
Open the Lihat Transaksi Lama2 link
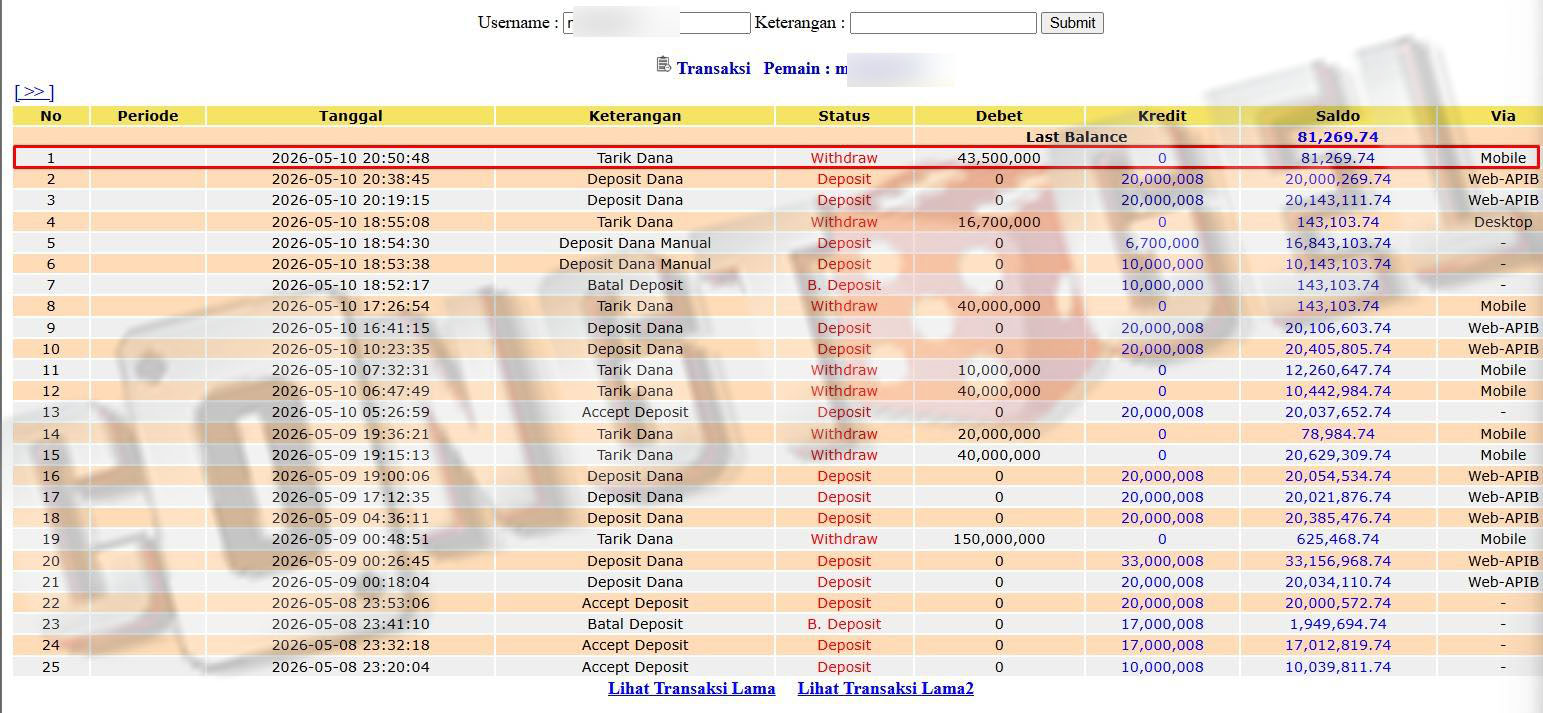pyautogui.click(x=885, y=688)
